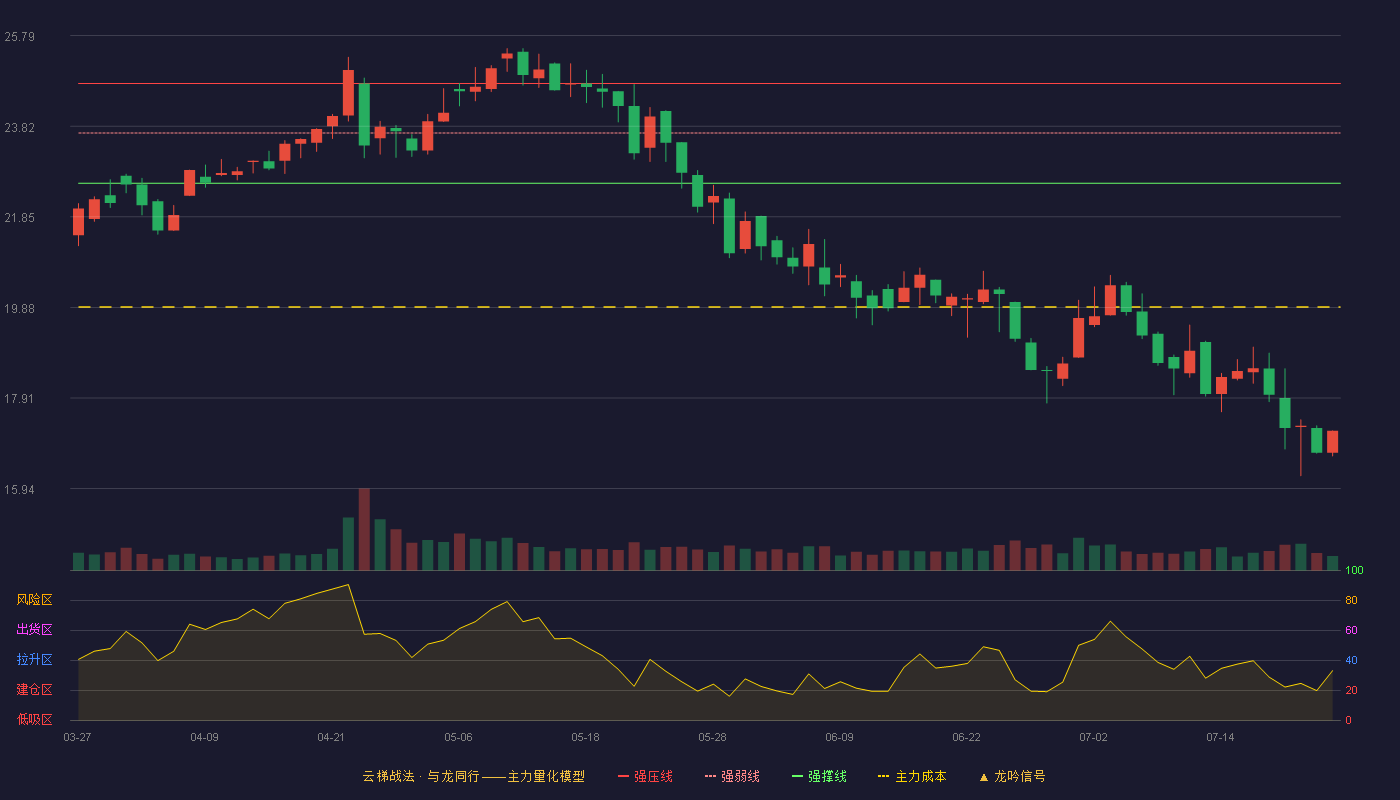This screenshot has width=1400, height=800.
Task: Toggle the 主力成本 legend entry
Action: [912, 776]
